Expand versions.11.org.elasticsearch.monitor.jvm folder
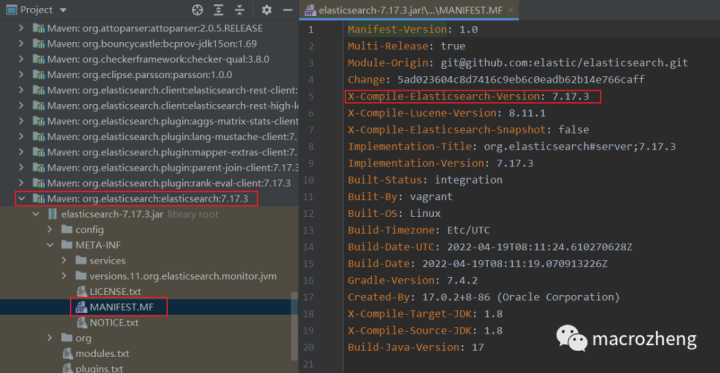The height and width of the screenshot is (373, 720). pos(64,277)
